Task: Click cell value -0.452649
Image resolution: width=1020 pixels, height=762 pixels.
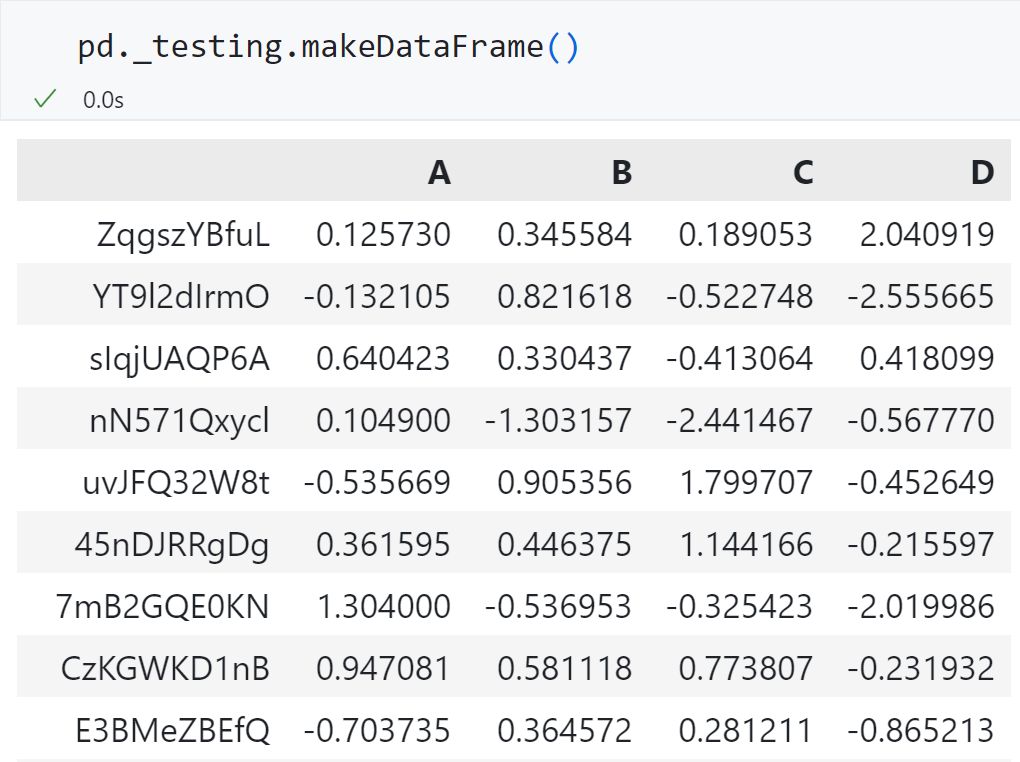Action: [x=920, y=483]
